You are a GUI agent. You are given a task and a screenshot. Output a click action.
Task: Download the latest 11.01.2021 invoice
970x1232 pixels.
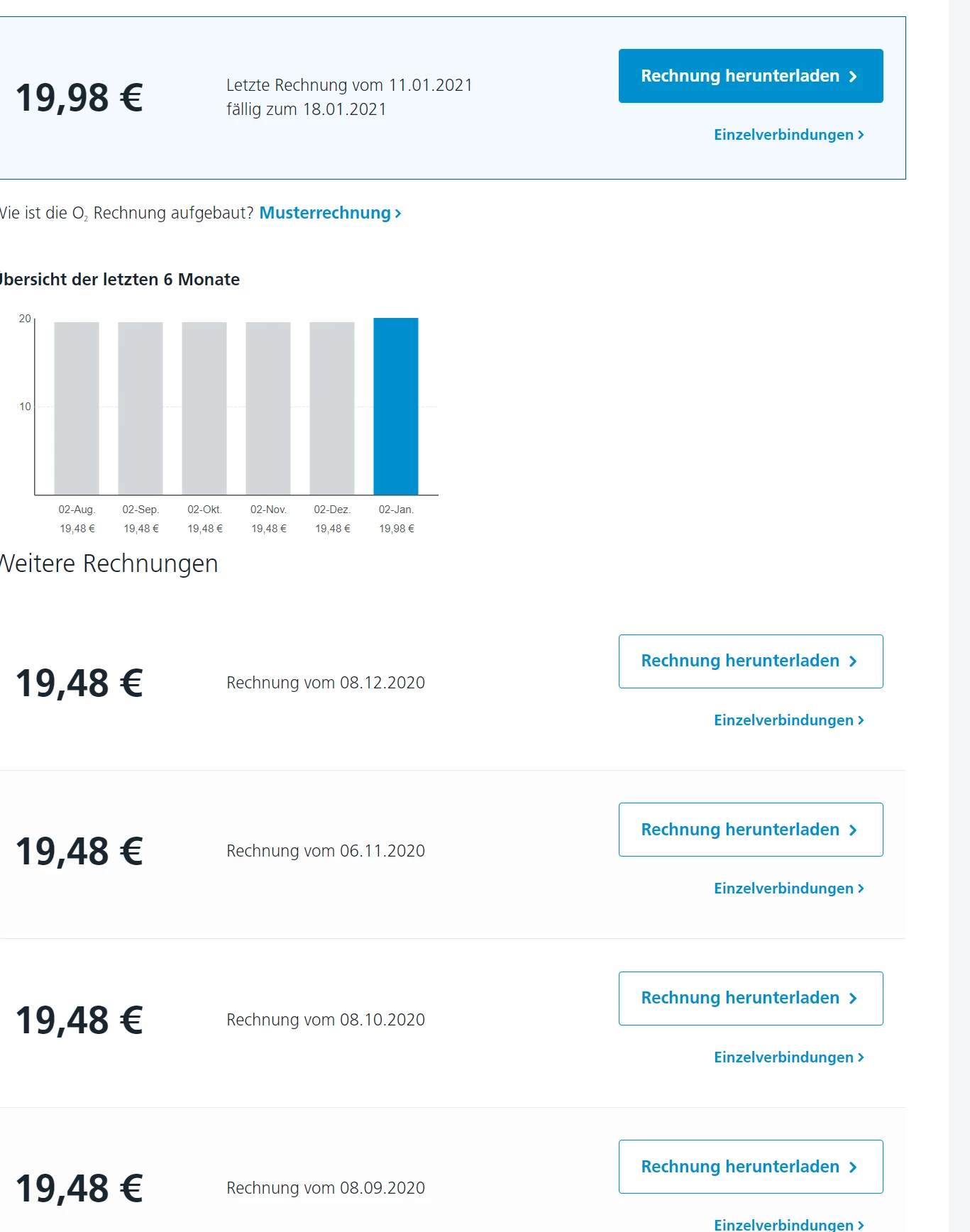[x=750, y=76]
